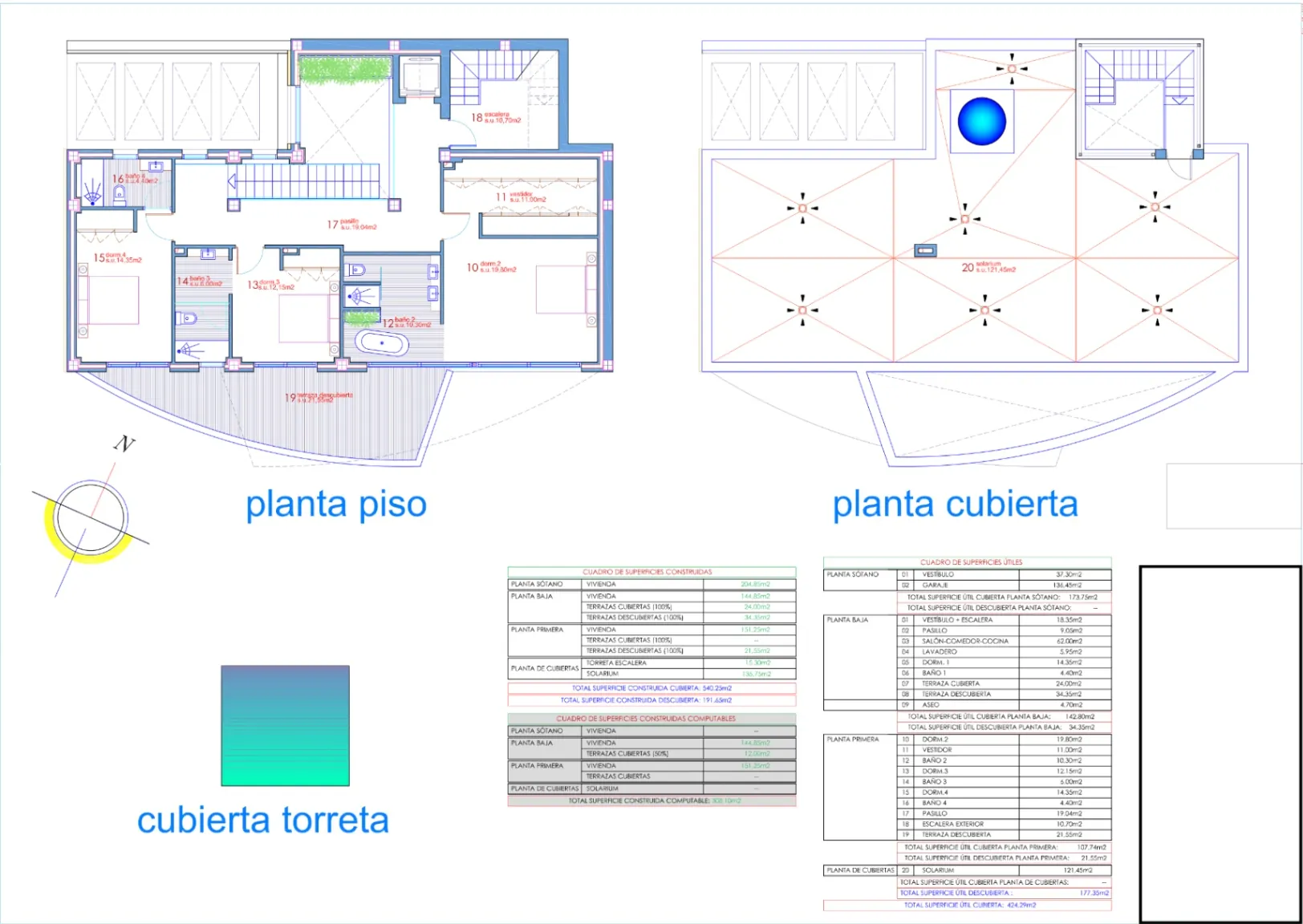Select the toilet symbol in baño 3

(x=187, y=318)
